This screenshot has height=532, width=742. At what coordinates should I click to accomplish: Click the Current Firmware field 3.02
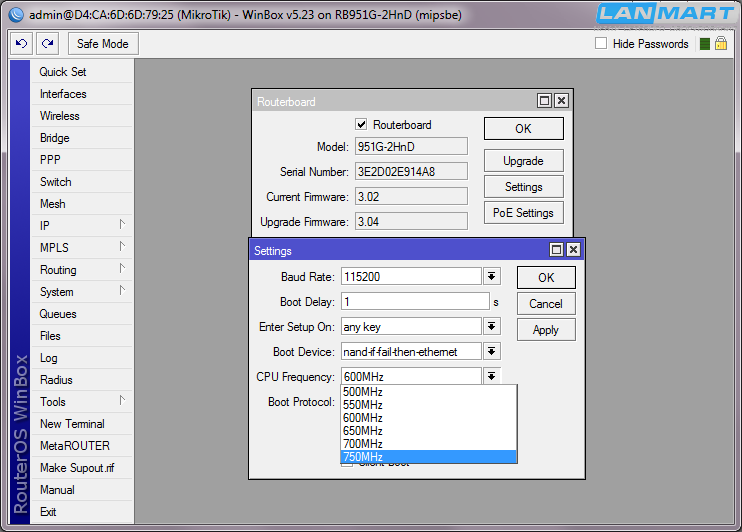click(x=411, y=196)
